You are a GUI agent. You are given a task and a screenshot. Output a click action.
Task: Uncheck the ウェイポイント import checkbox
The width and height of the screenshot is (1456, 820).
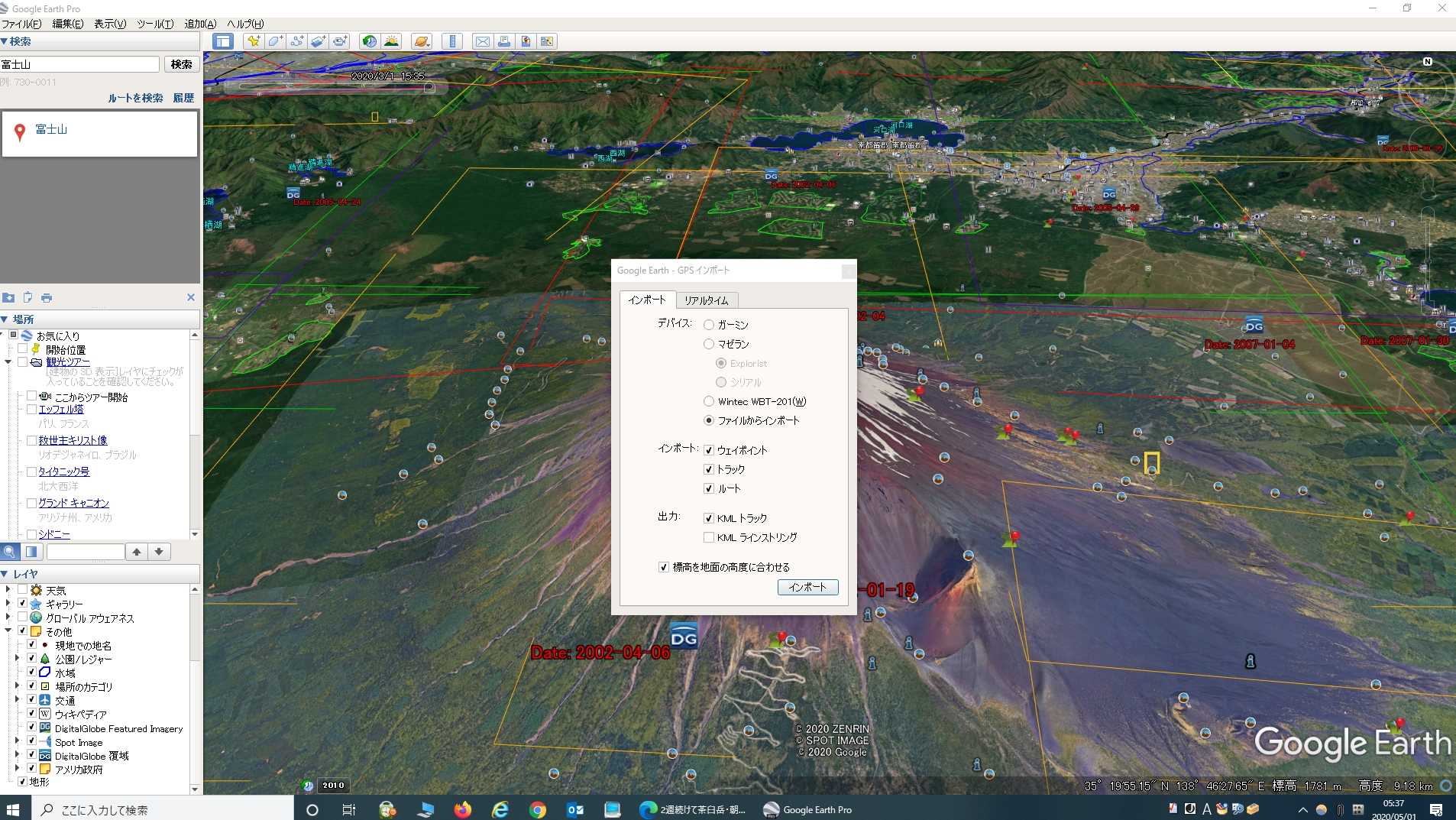point(709,450)
